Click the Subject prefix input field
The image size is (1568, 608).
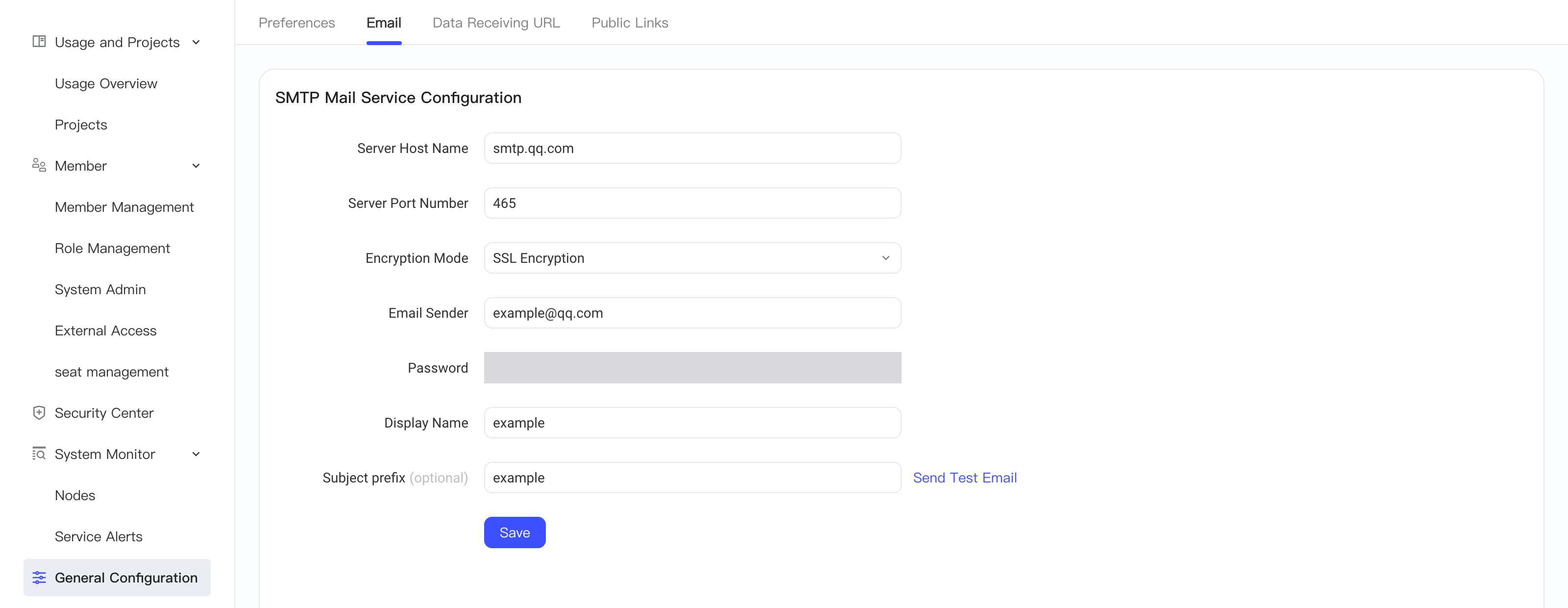[692, 478]
